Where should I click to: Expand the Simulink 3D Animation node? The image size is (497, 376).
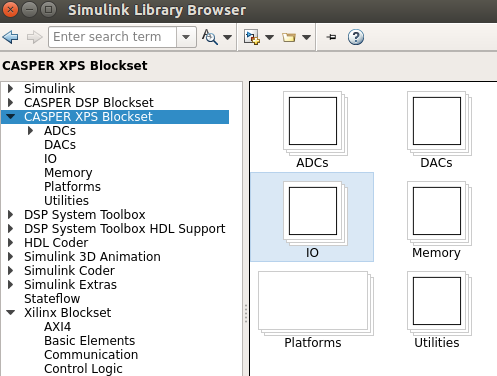(11, 257)
